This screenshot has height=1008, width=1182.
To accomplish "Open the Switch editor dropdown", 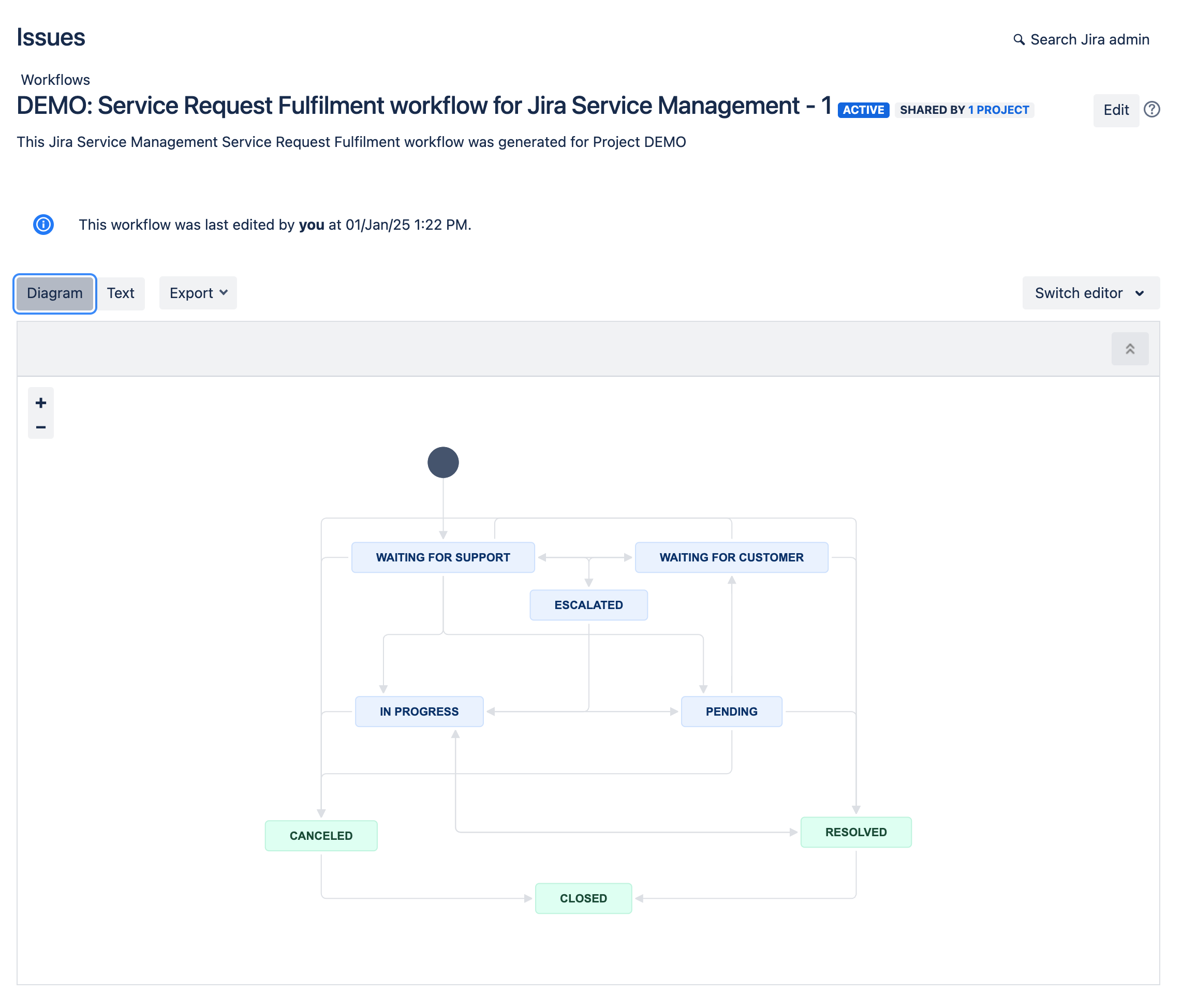I will [x=1090, y=293].
